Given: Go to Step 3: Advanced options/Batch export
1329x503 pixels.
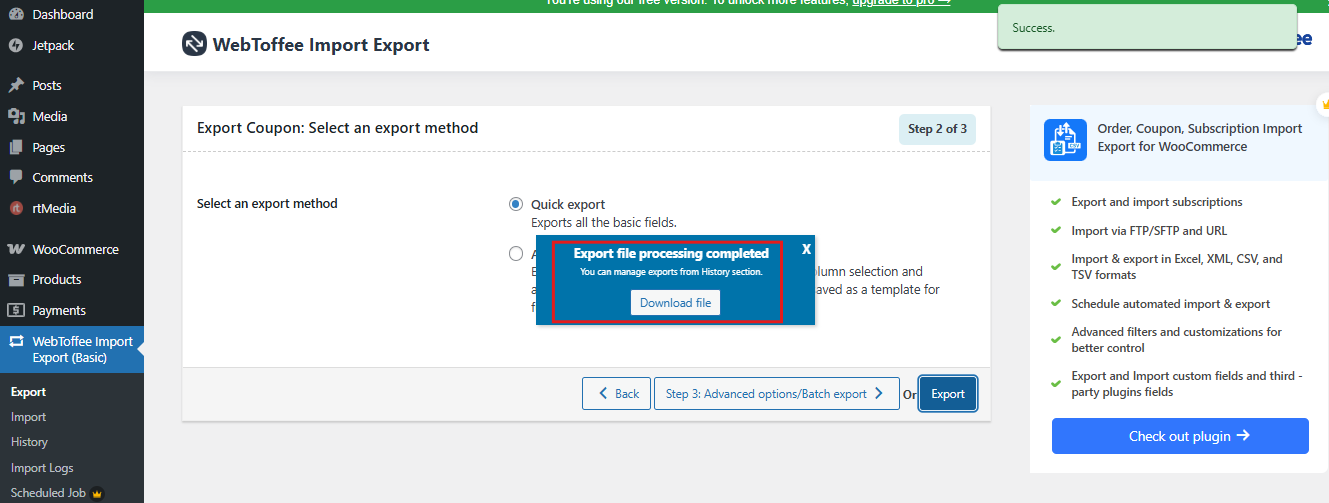Looking at the screenshot, I should point(776,393).
